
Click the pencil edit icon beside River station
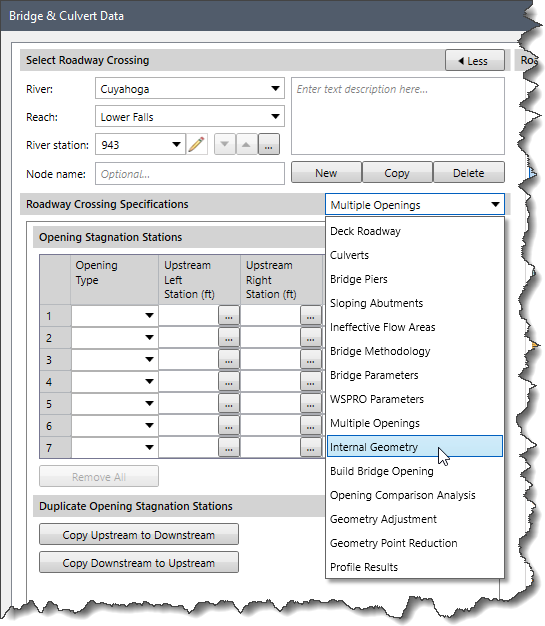[x=196, y=144]
